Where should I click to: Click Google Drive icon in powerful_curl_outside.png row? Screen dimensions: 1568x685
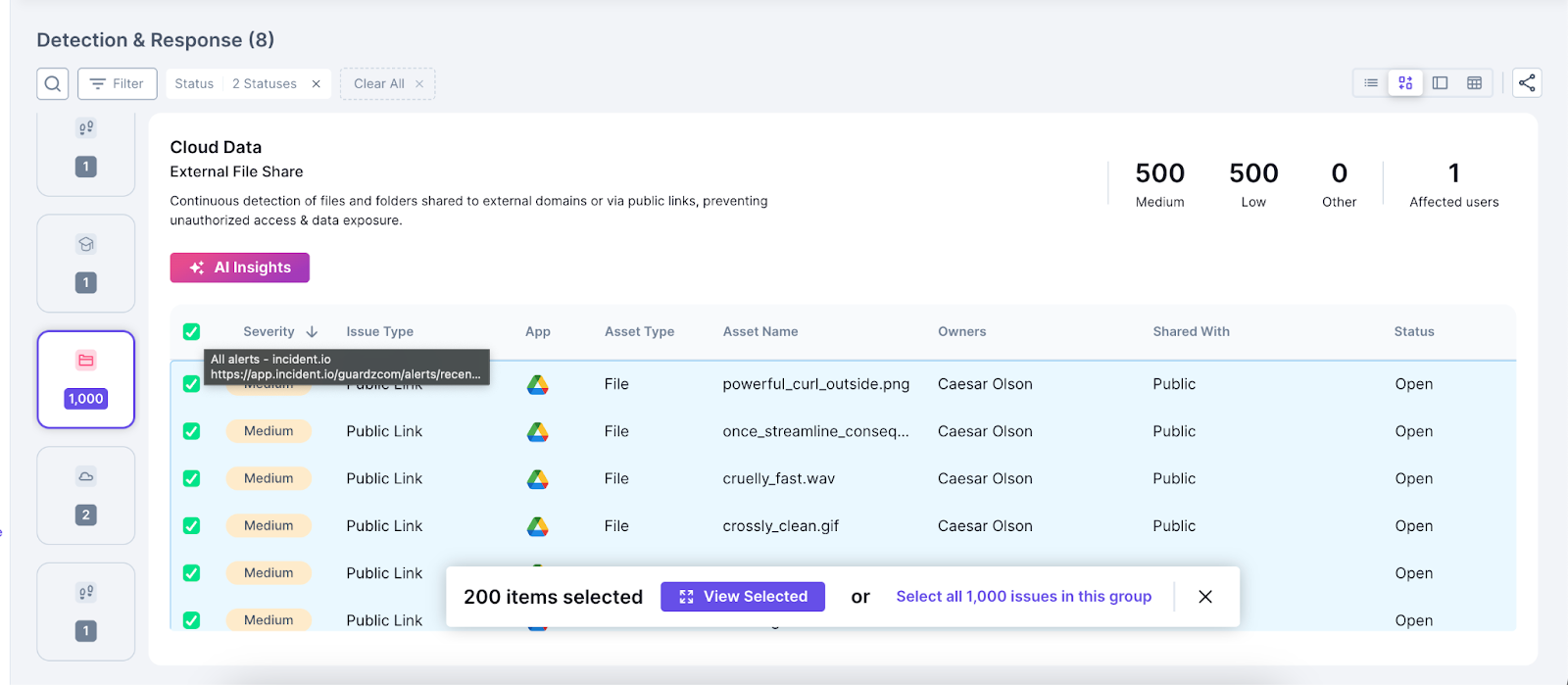coord(537,385)
